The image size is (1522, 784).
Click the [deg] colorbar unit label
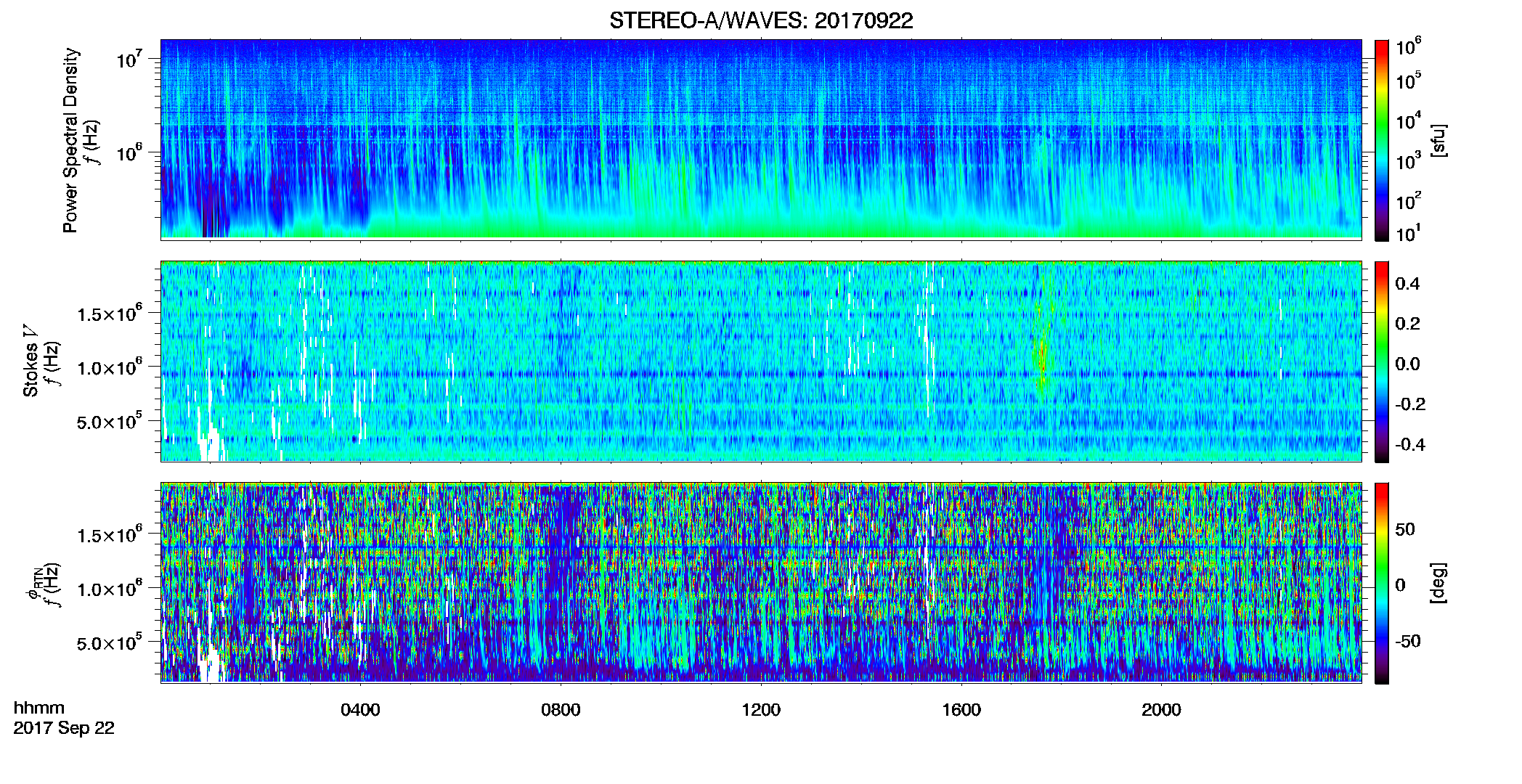[x=1439, y=583]
